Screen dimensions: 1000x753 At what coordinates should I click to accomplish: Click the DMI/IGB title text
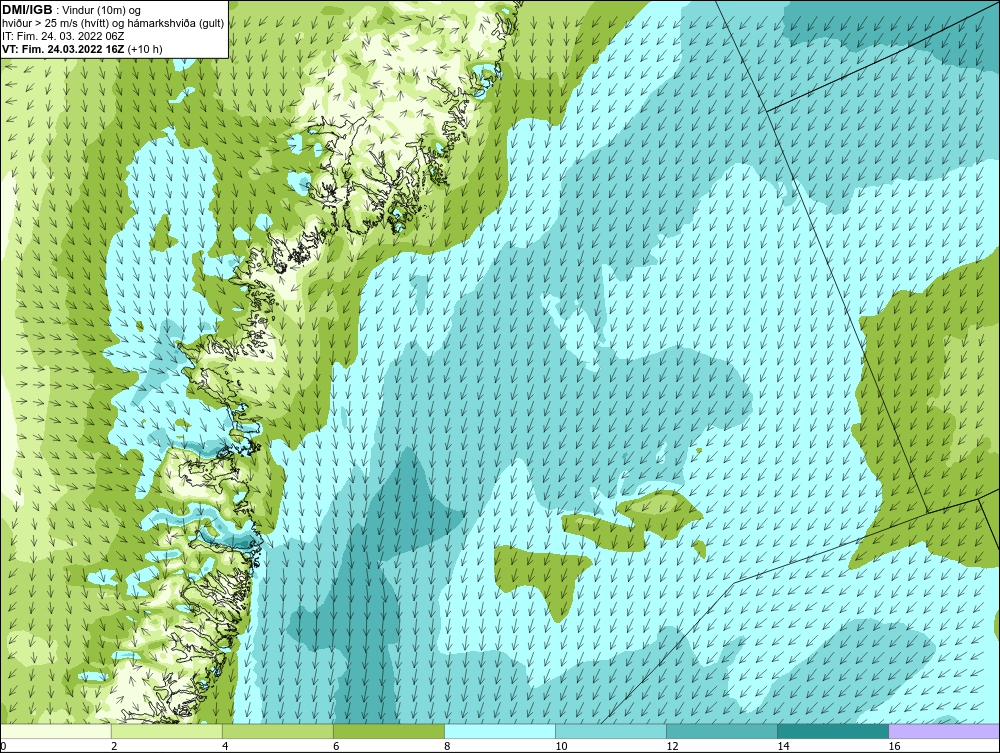tap(27, 10)
